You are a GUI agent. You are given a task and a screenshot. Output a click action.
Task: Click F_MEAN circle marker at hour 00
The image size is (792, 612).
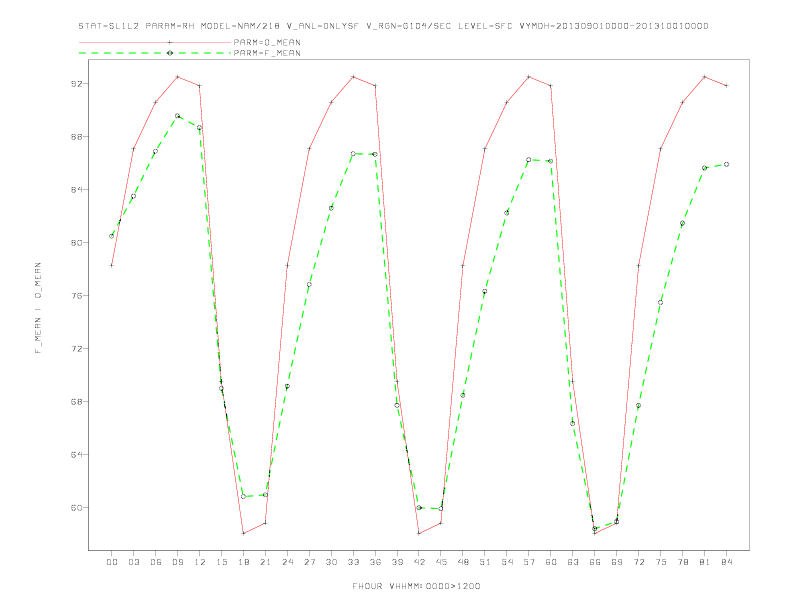pyautogui.click(x=112, y=236)
